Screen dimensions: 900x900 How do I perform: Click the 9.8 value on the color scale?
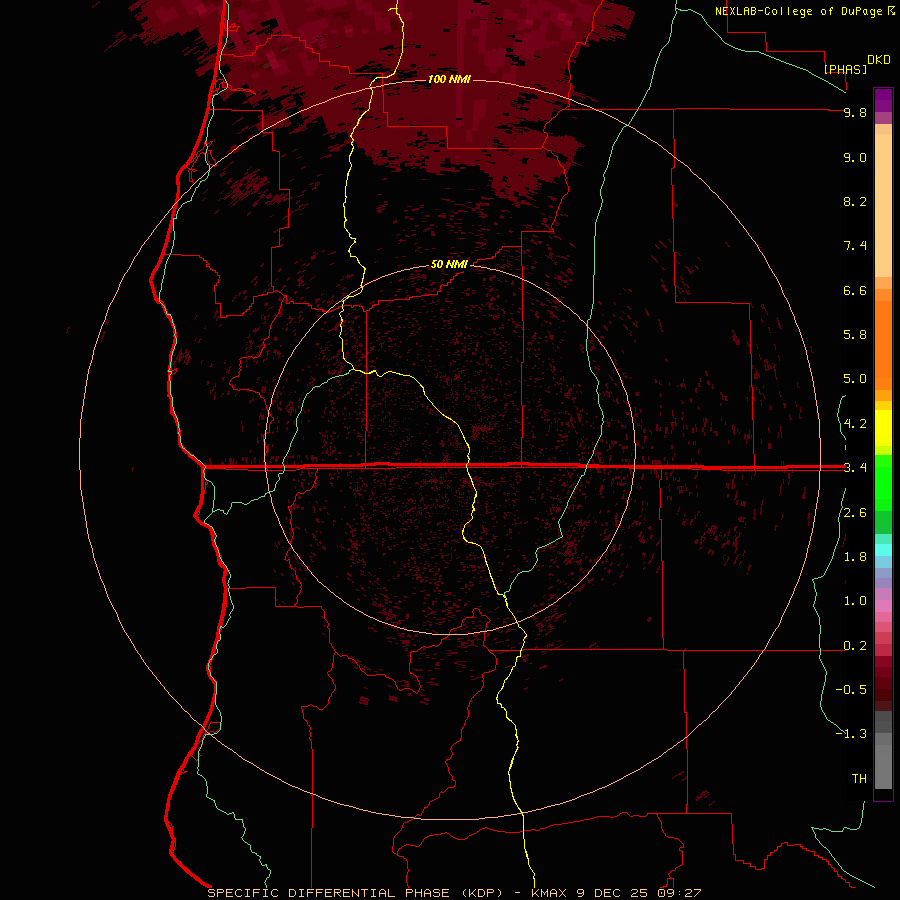click(x=855, y=112)
